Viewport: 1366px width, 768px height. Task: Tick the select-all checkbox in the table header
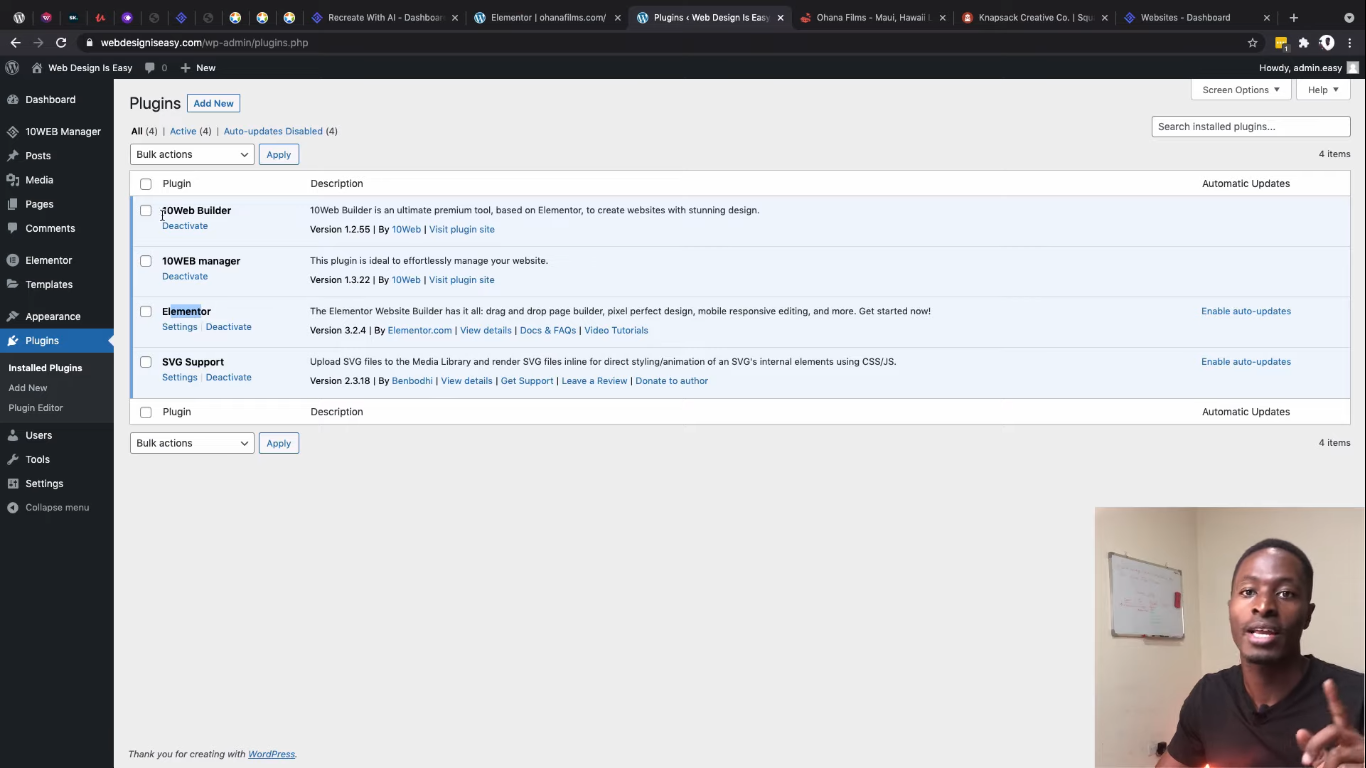coord(146,184)
